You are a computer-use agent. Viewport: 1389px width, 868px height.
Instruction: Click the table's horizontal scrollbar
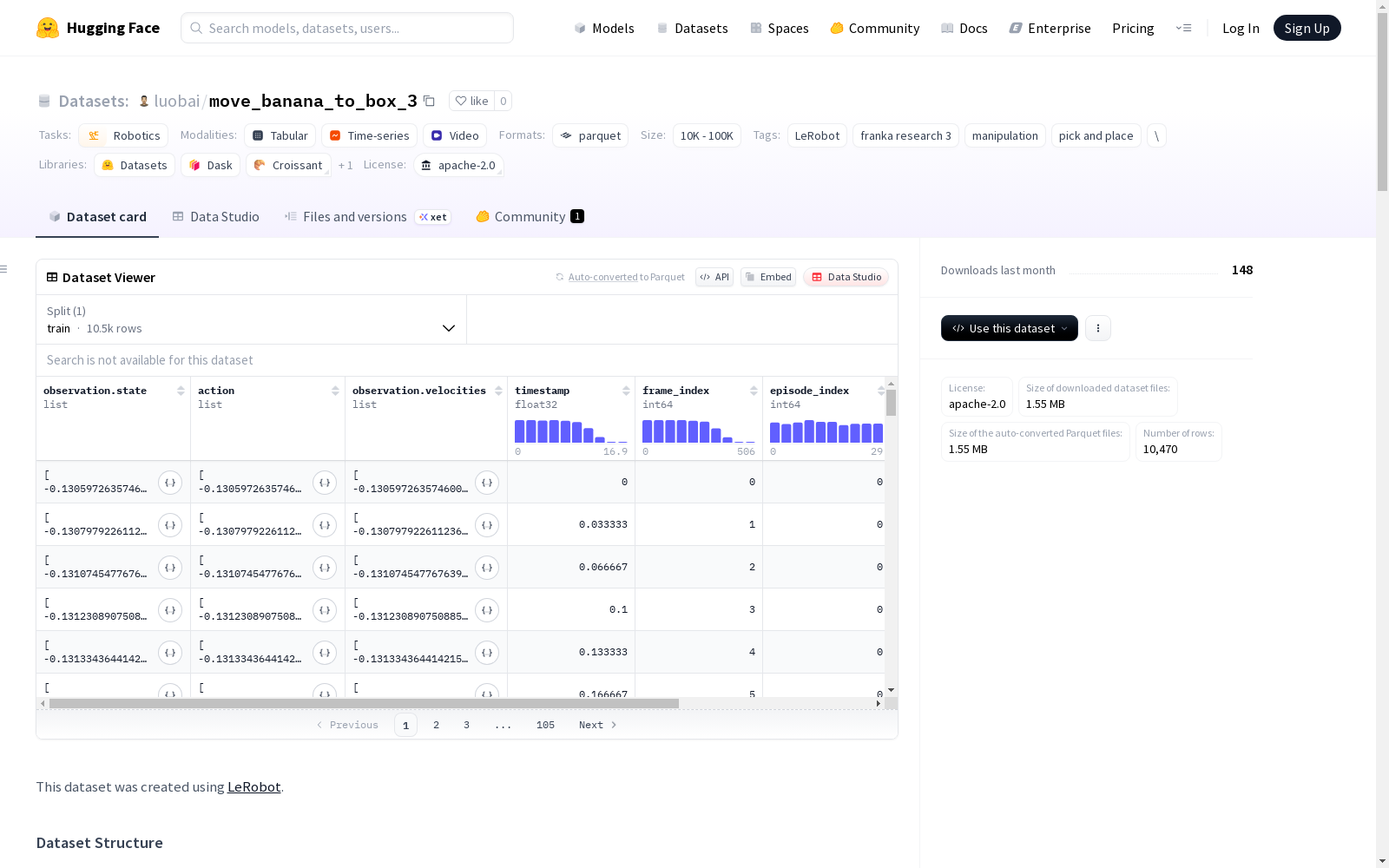pyautogui.click(x=364, y=703)
